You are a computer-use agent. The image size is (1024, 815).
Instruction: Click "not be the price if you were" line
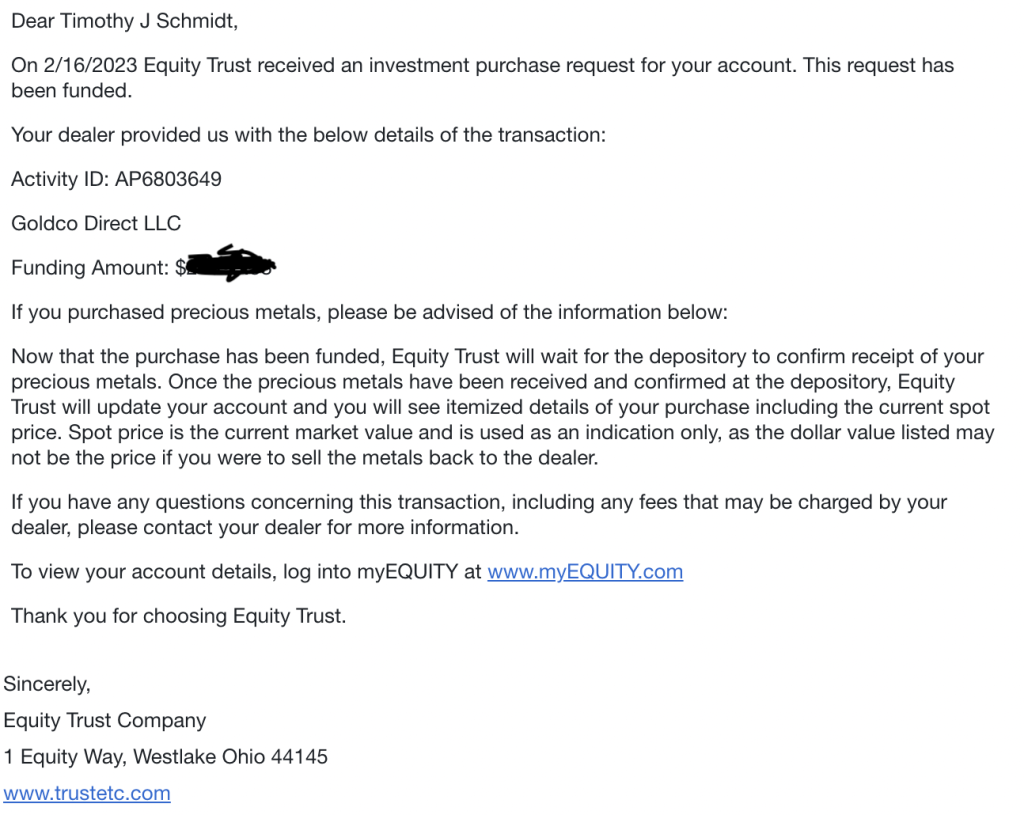[304, 458]
